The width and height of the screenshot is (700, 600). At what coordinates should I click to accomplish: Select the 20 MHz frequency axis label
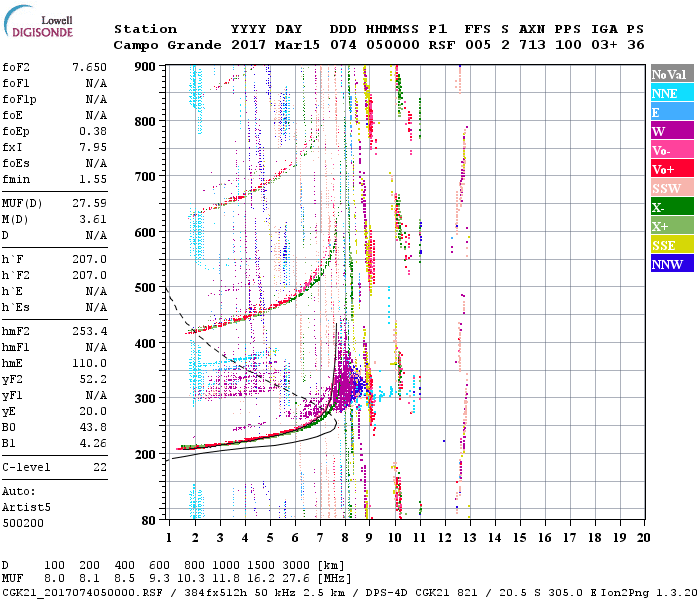(x=643, y=539)
